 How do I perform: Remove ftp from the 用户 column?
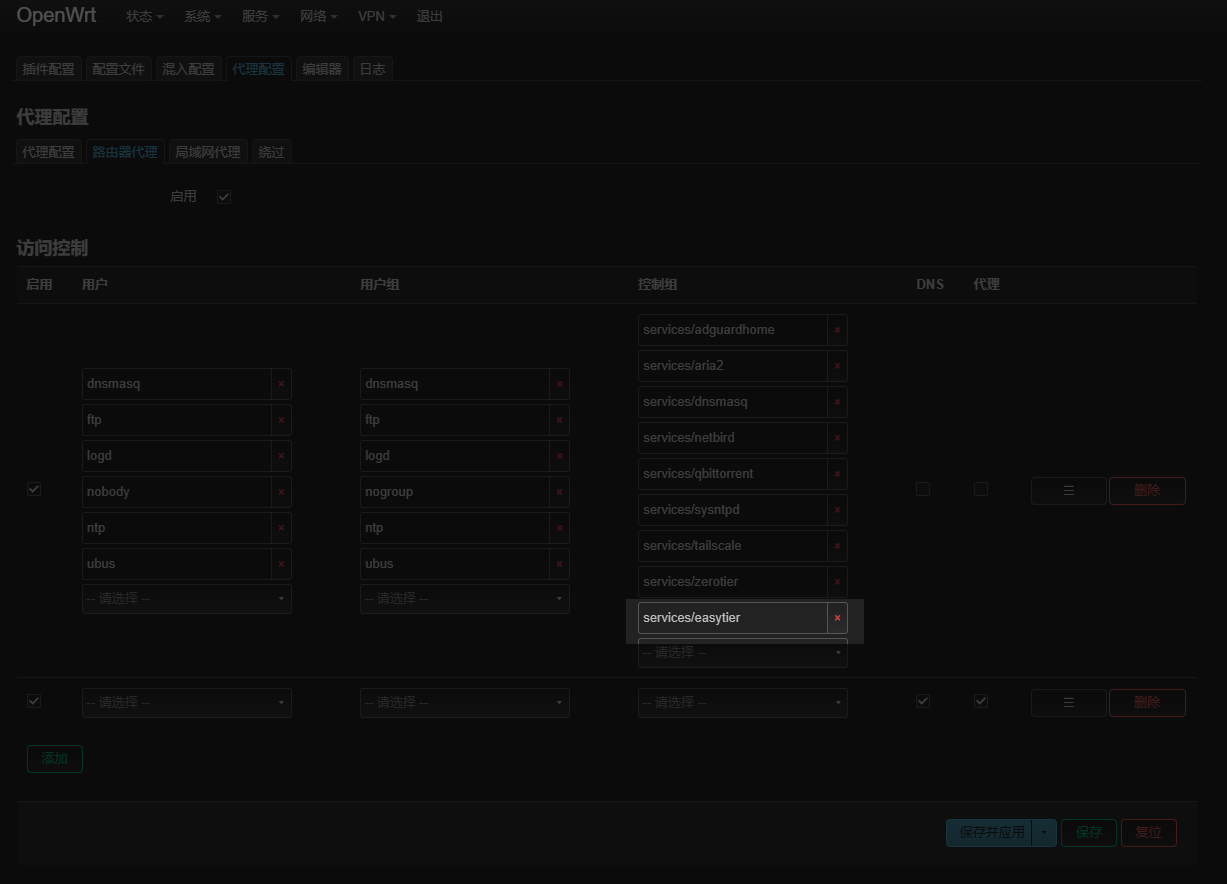(281, 420)
